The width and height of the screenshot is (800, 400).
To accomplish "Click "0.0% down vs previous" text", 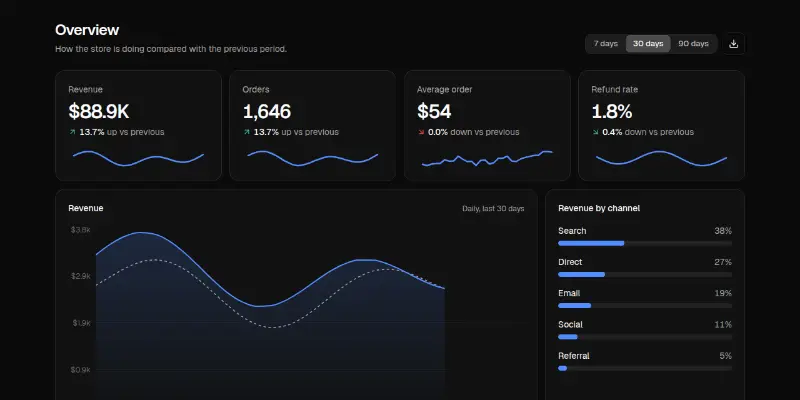I will [473, 132].
